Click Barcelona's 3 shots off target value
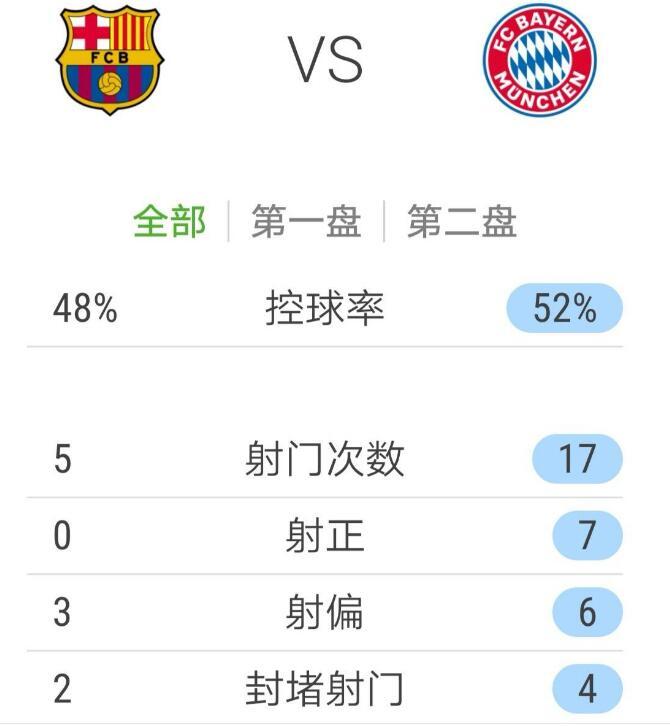This screenshot has width=670, height=726. coord(62,612)
